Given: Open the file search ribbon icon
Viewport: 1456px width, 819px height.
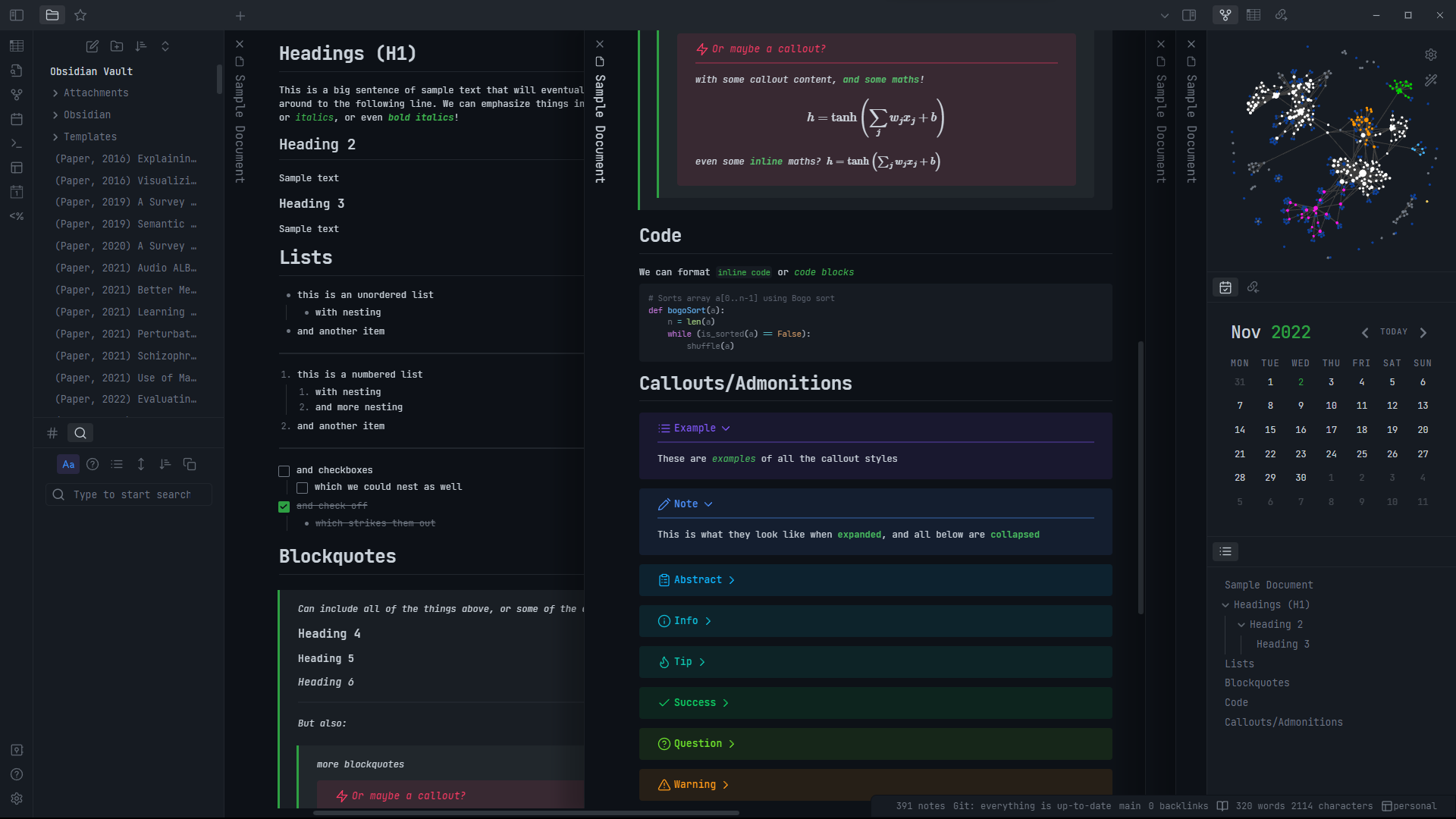Looking at the screenshot, I should (17, 71).
